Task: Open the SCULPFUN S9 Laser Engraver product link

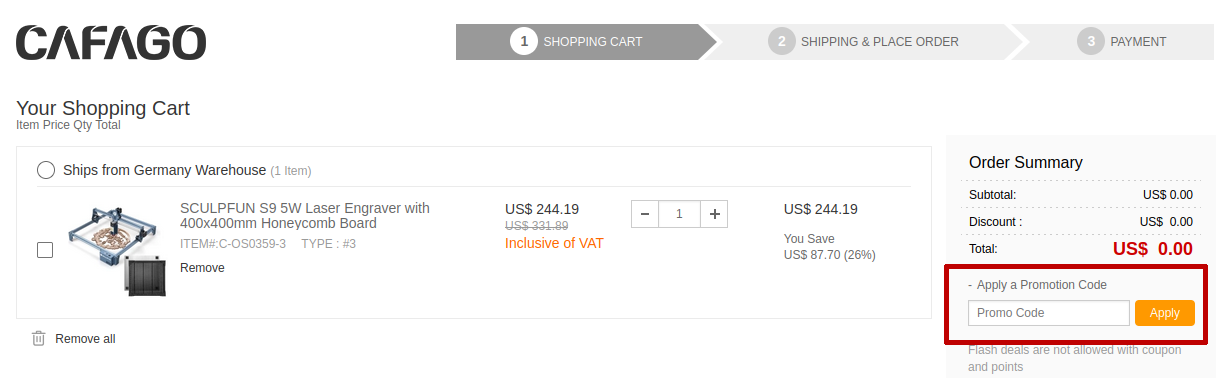Action: (305, 215)
